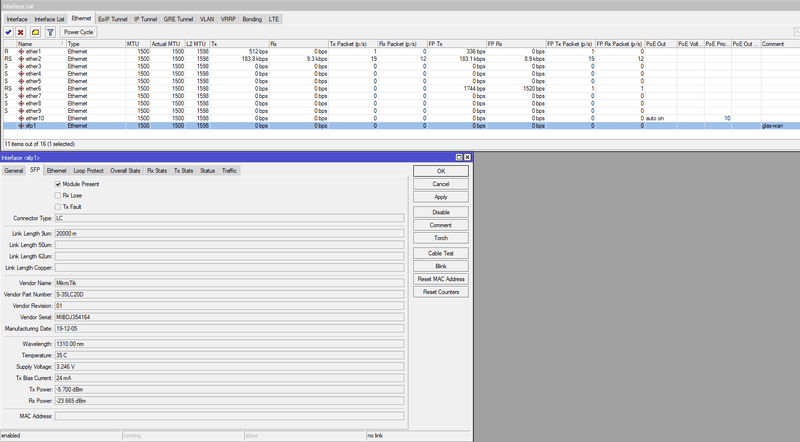Viewport: 800px width, 442px height.
Task: Click the Torch button
Action: [441, 238]
